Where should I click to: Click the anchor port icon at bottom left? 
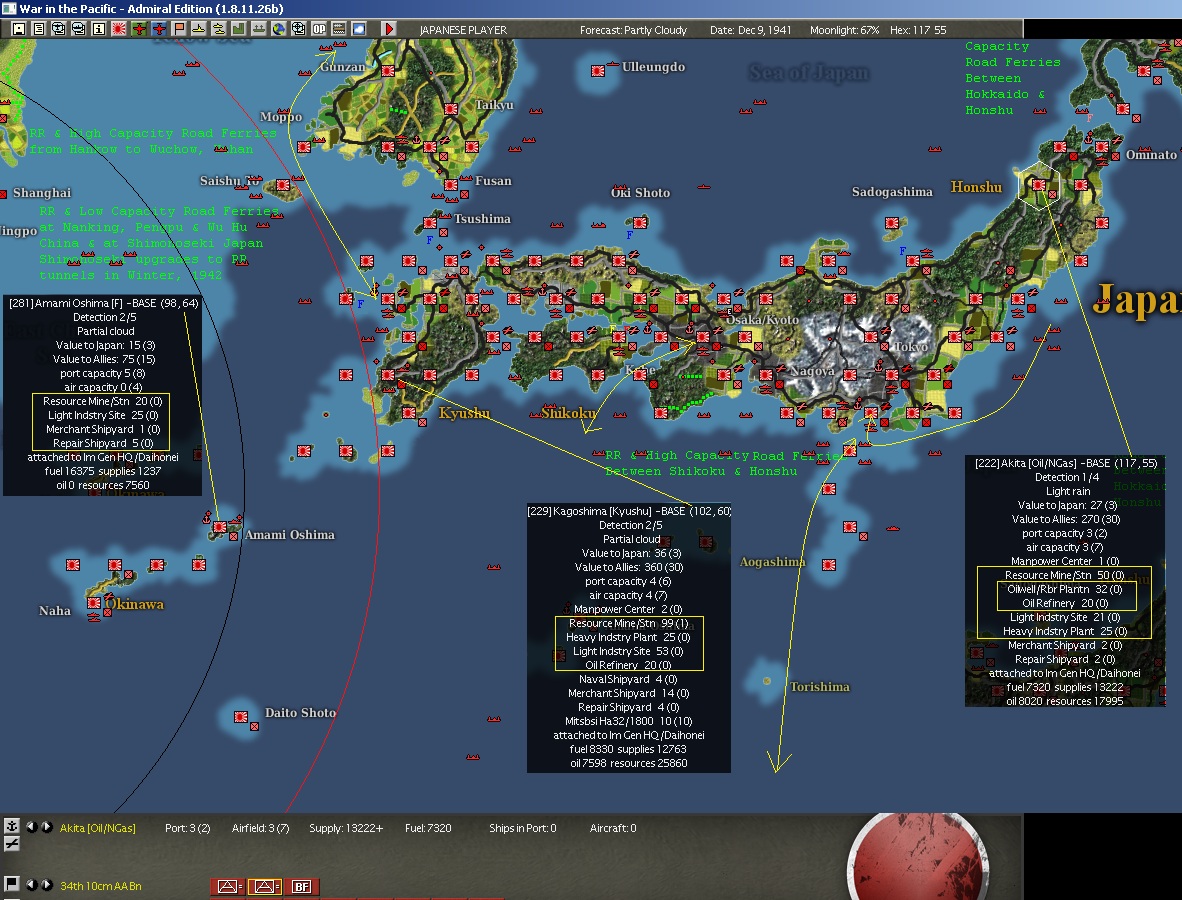click(11, 826)
